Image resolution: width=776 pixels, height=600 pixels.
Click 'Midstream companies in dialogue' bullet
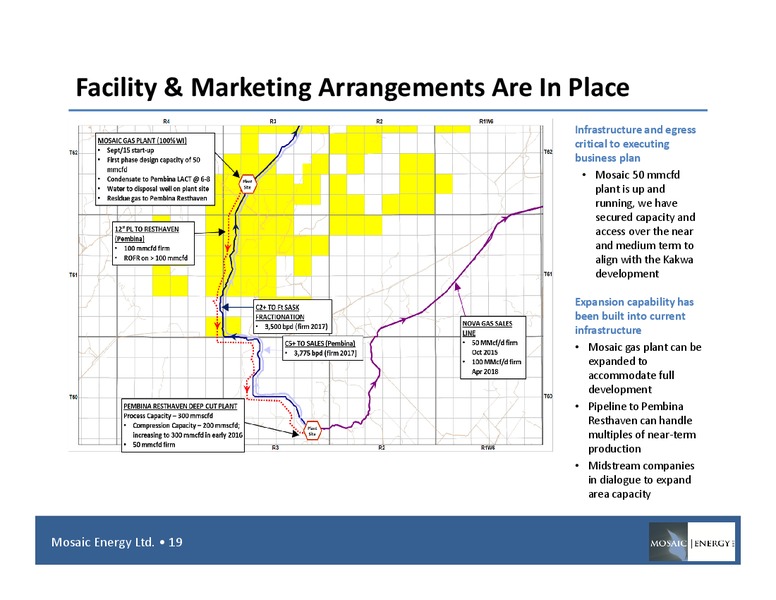[641, 480]
